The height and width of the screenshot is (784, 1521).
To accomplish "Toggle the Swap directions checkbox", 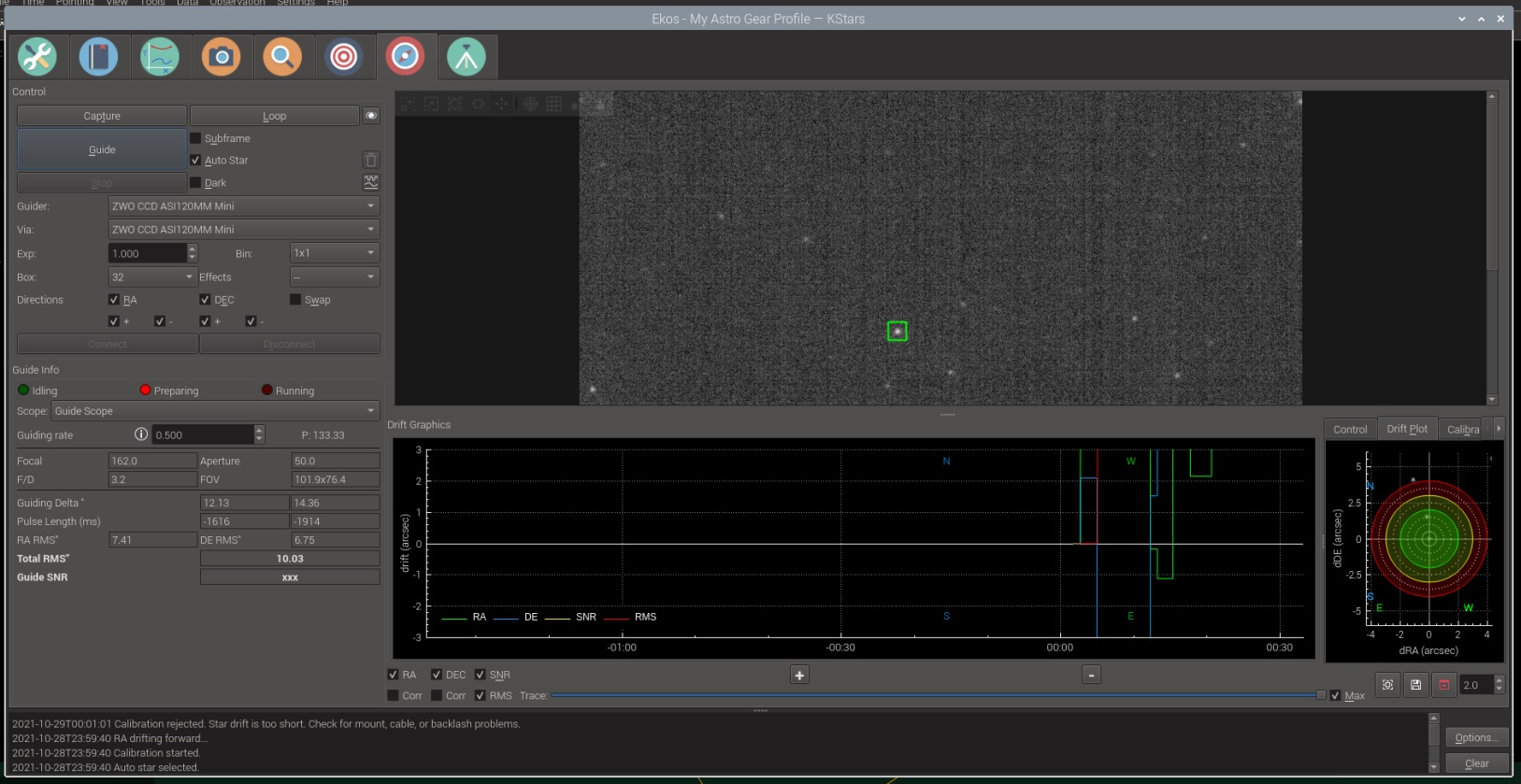I will pyautogui.click(x=295, y=300).
